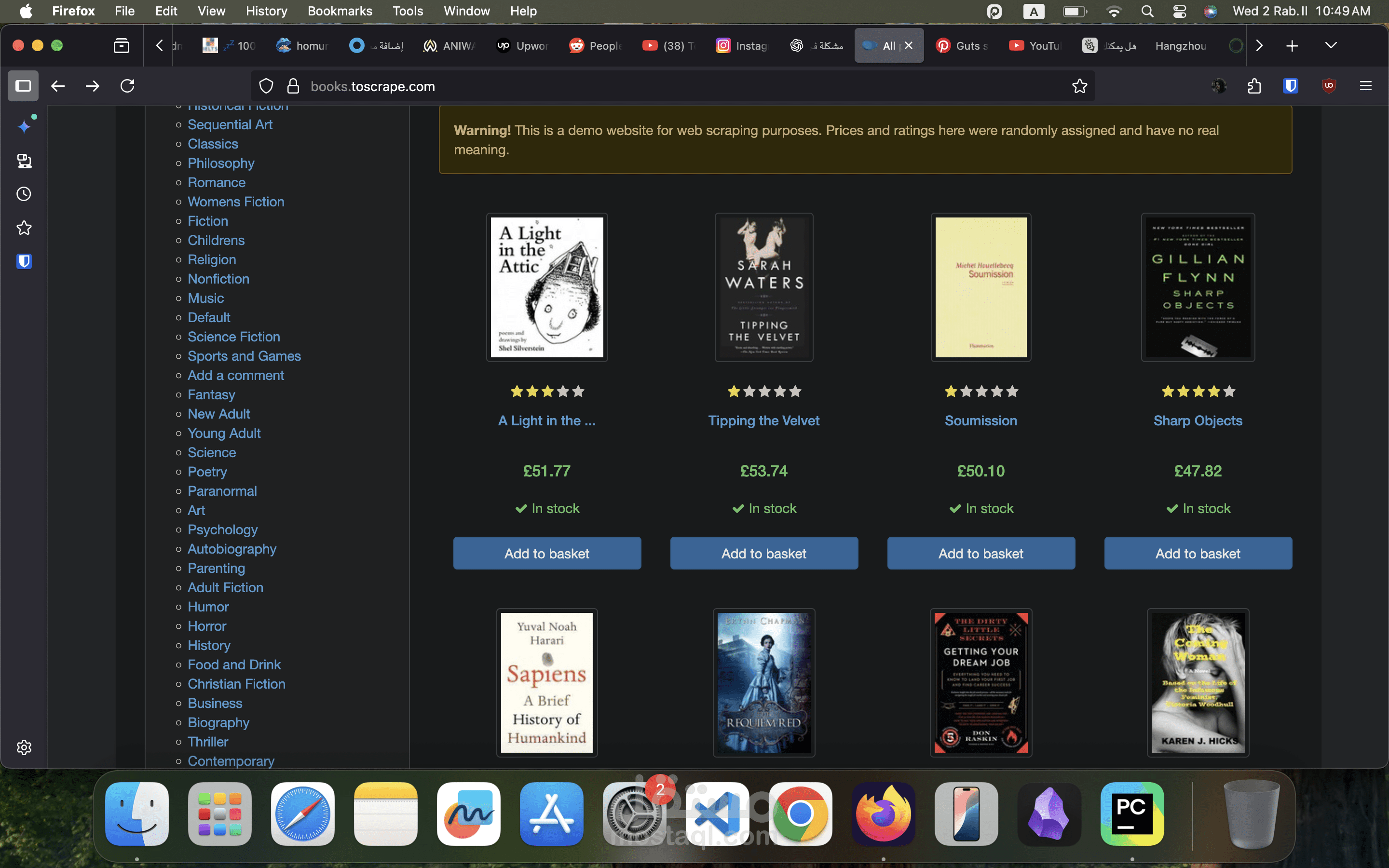Click the Firefox sidebar toggle button
The height and width of the screenshot is (868, 1389).
click(x=23, y=86)
